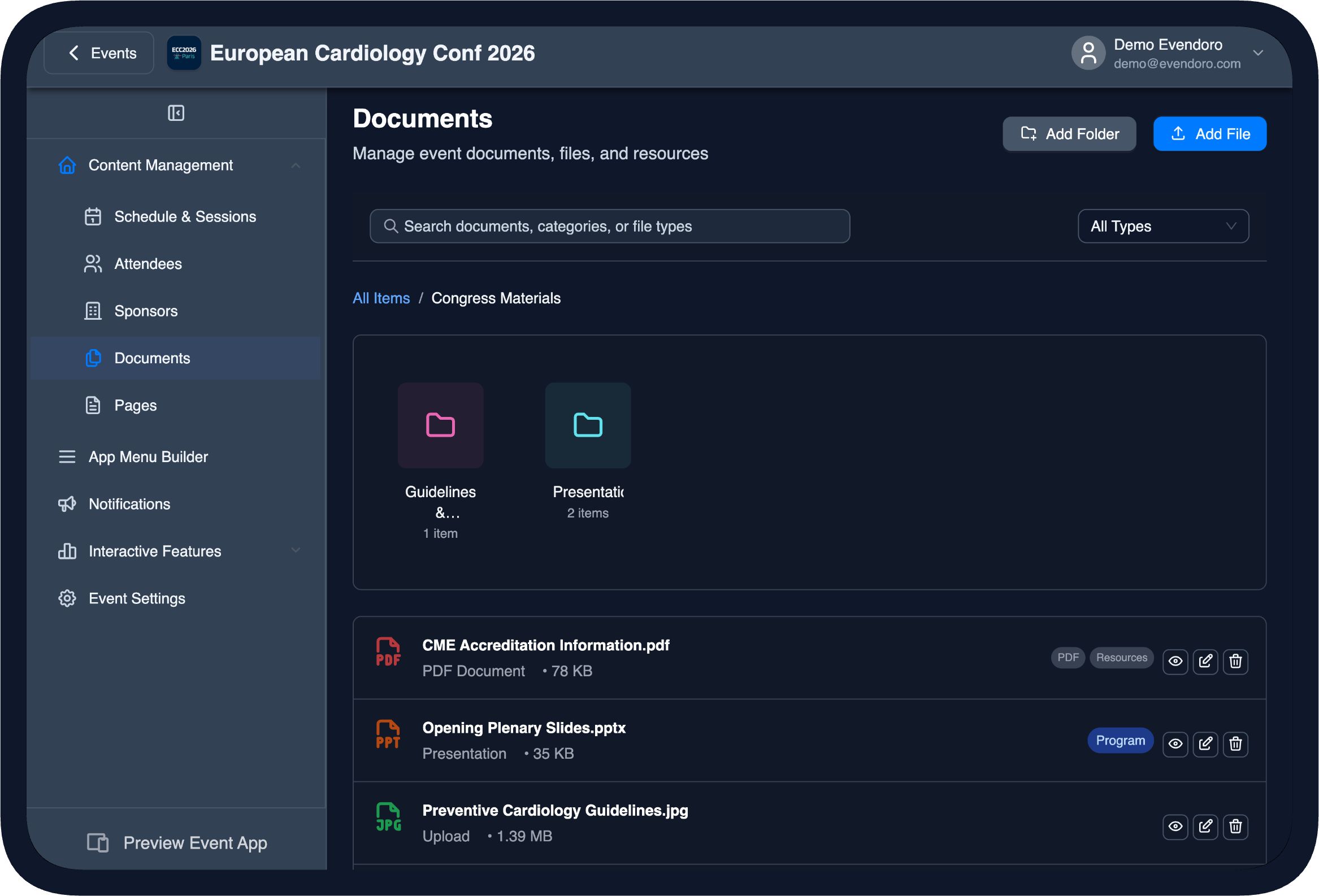Viewport: 1319px width, 896px height.
Task: Open Event Settings
Action: [x=176, y=598]
